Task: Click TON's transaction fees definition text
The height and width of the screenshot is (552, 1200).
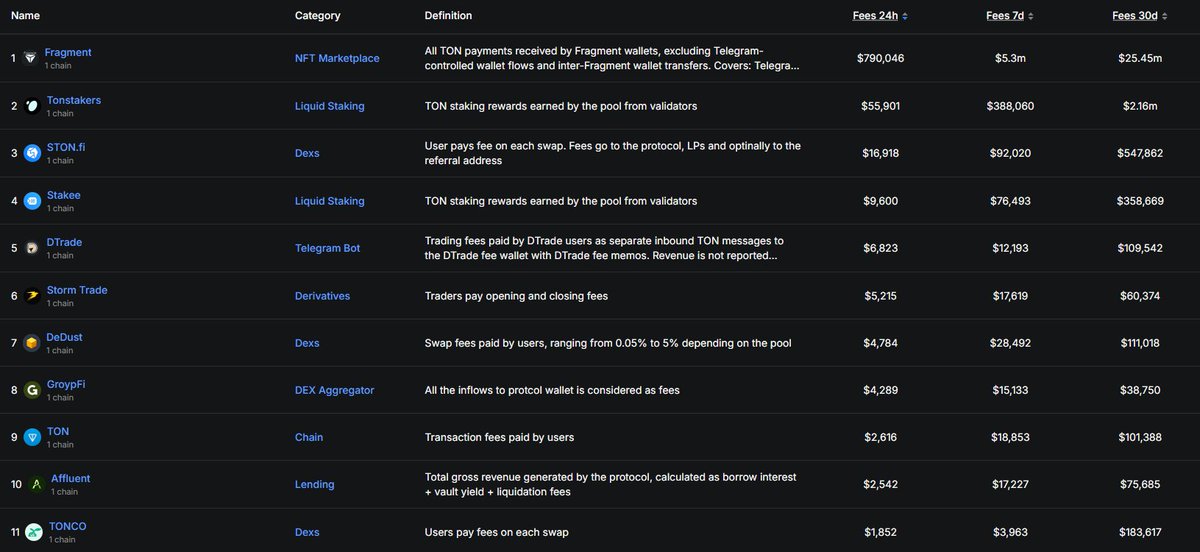Action: tap(499, 437)
